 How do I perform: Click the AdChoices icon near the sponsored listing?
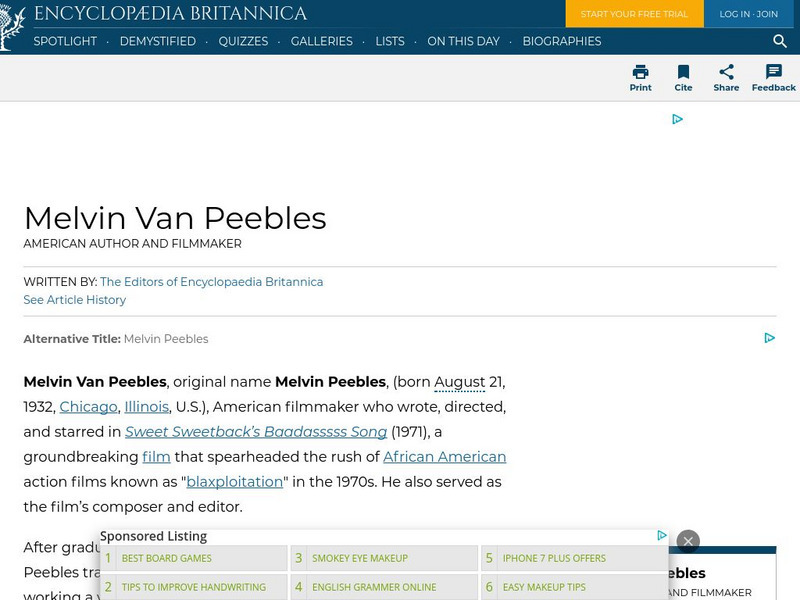[x=662, y=536]
